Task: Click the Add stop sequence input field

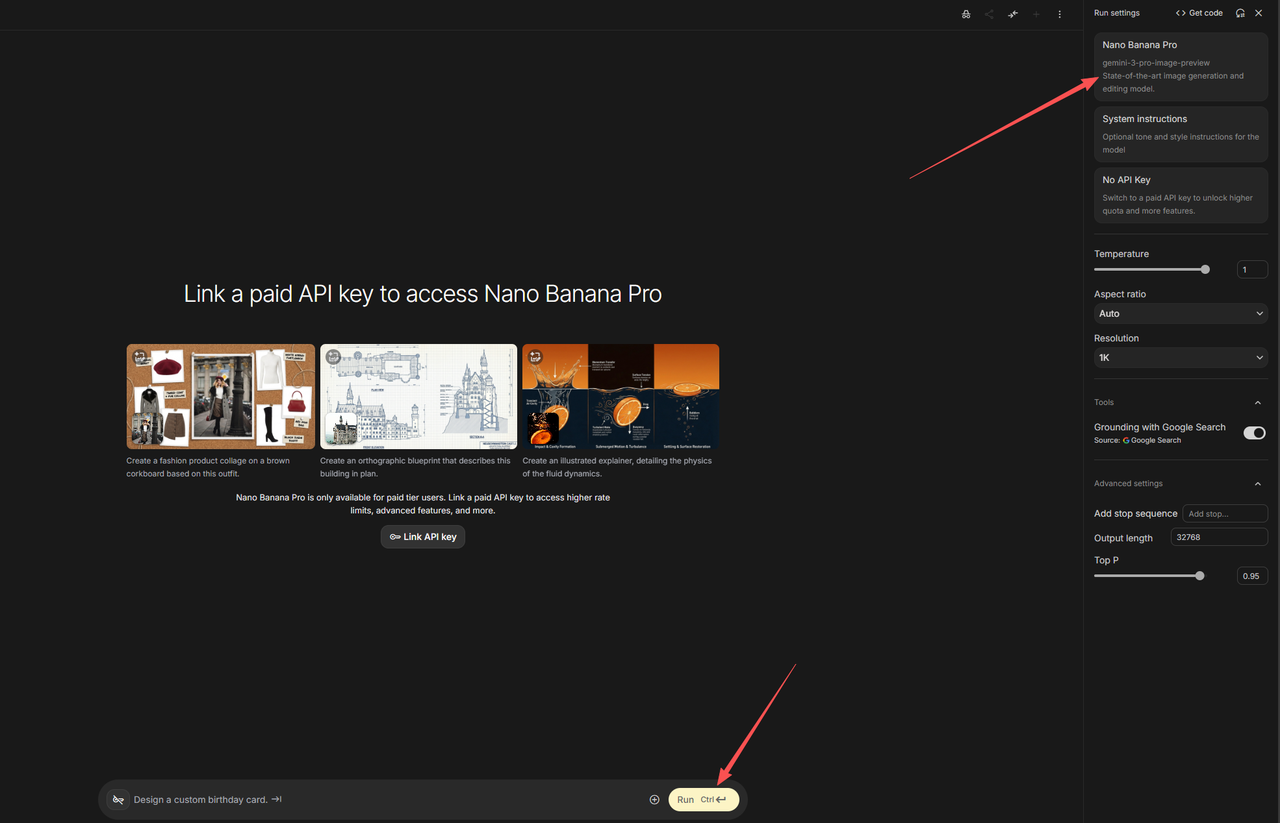Action: pos(1224,514)
